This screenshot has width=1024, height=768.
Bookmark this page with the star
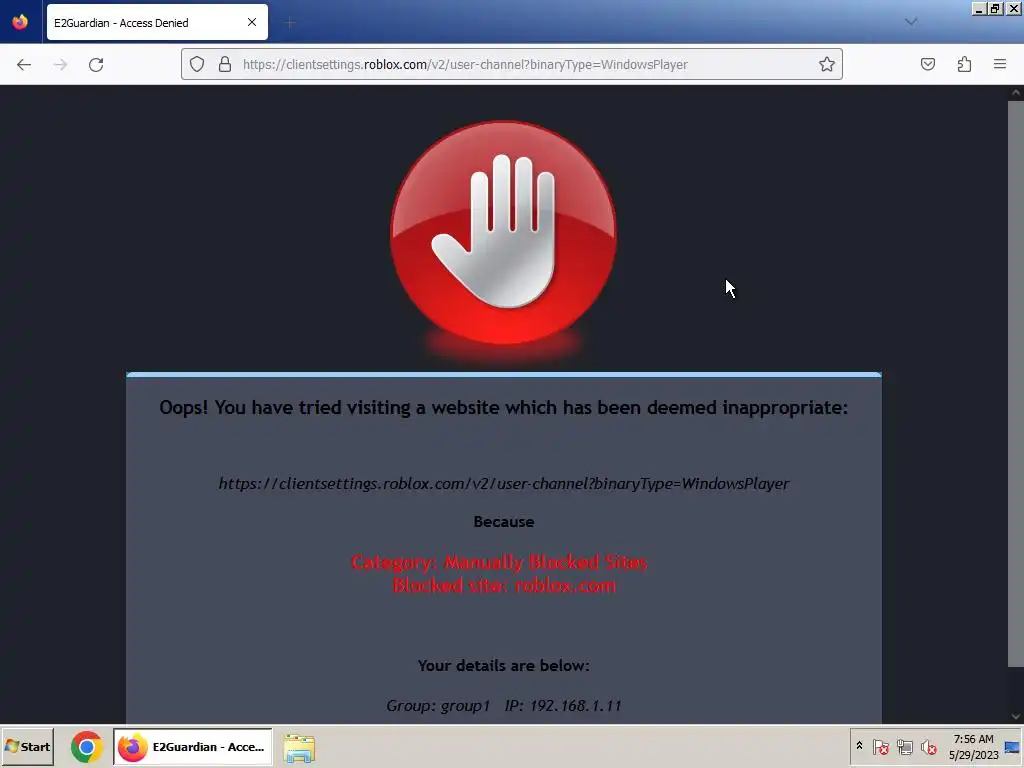[827, 64]
